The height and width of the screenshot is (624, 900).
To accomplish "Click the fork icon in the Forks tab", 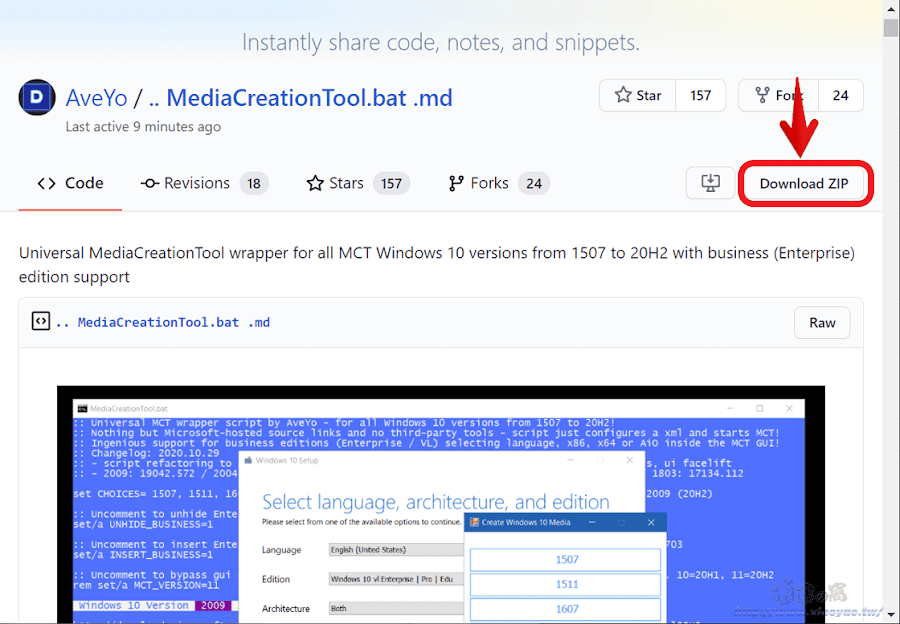I will coord(456,183).
